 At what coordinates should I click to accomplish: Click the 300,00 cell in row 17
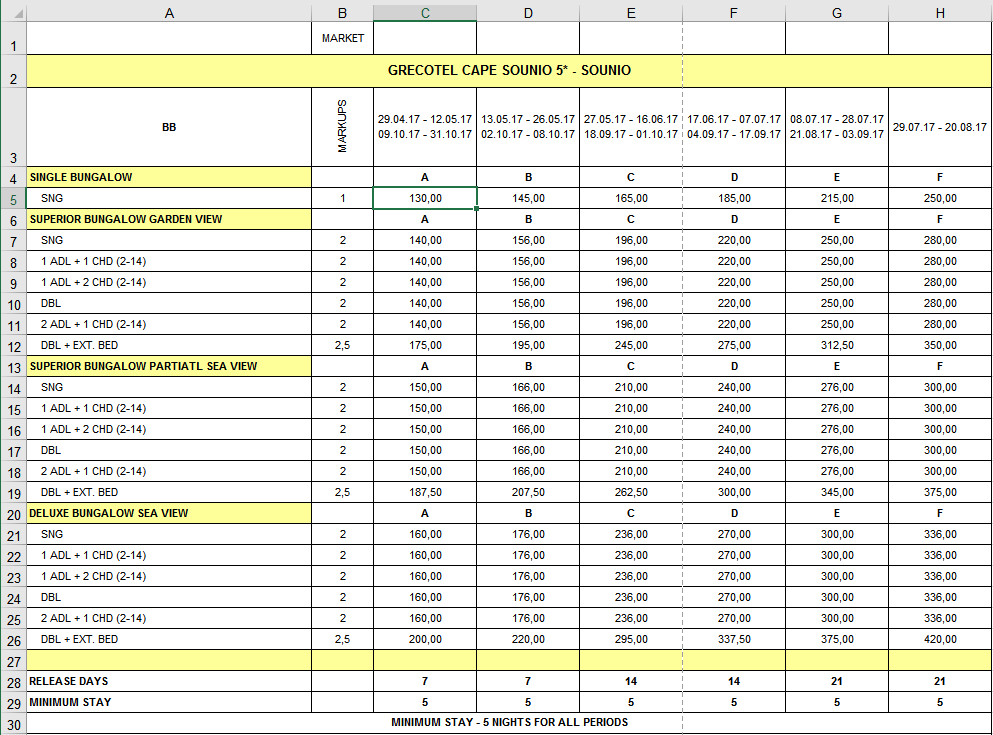tap(940, 450)
